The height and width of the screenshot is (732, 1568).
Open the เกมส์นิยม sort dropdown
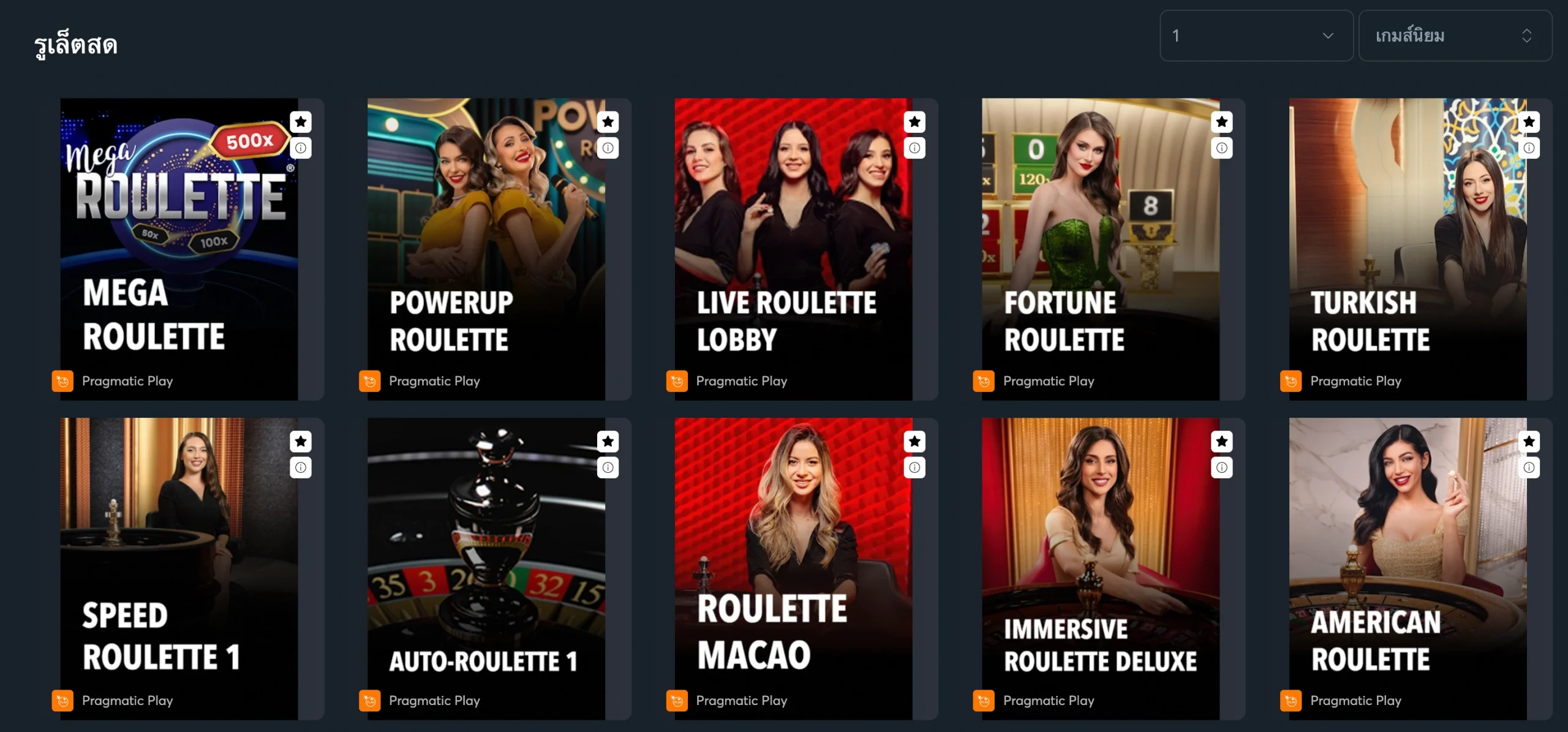[1455, 36]
